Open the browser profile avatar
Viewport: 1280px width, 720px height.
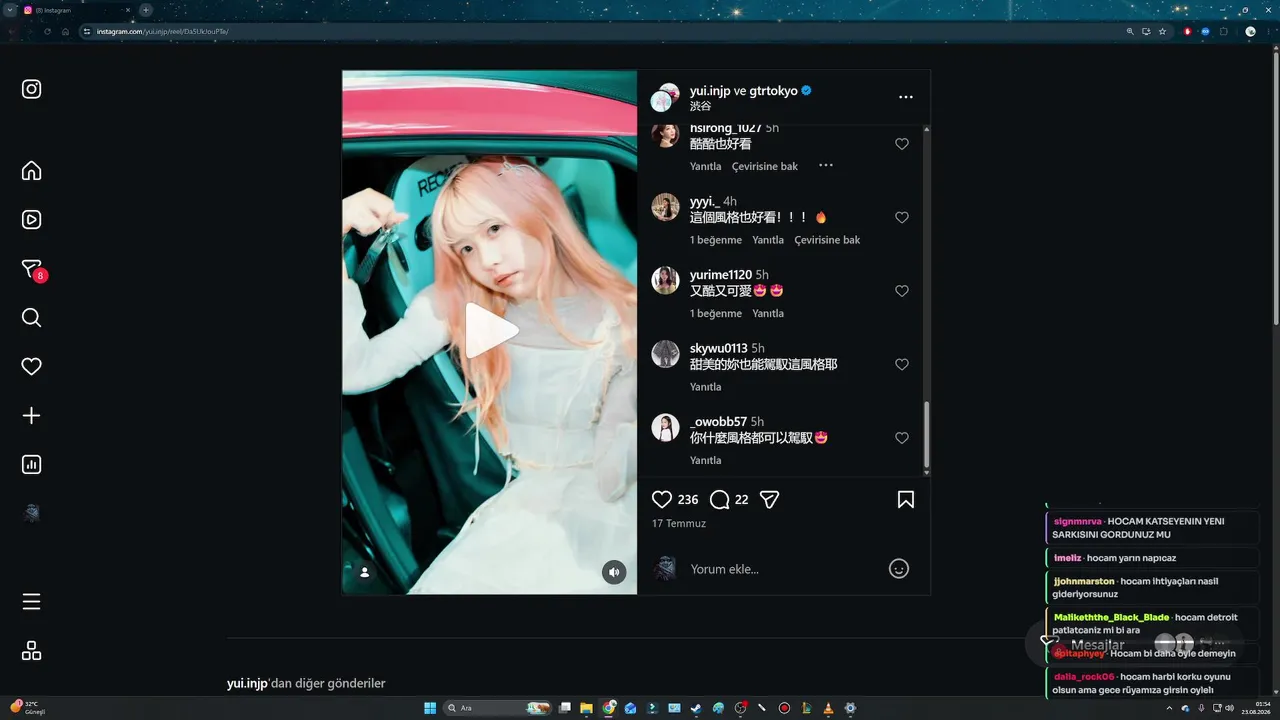(x=1250, y=31)
